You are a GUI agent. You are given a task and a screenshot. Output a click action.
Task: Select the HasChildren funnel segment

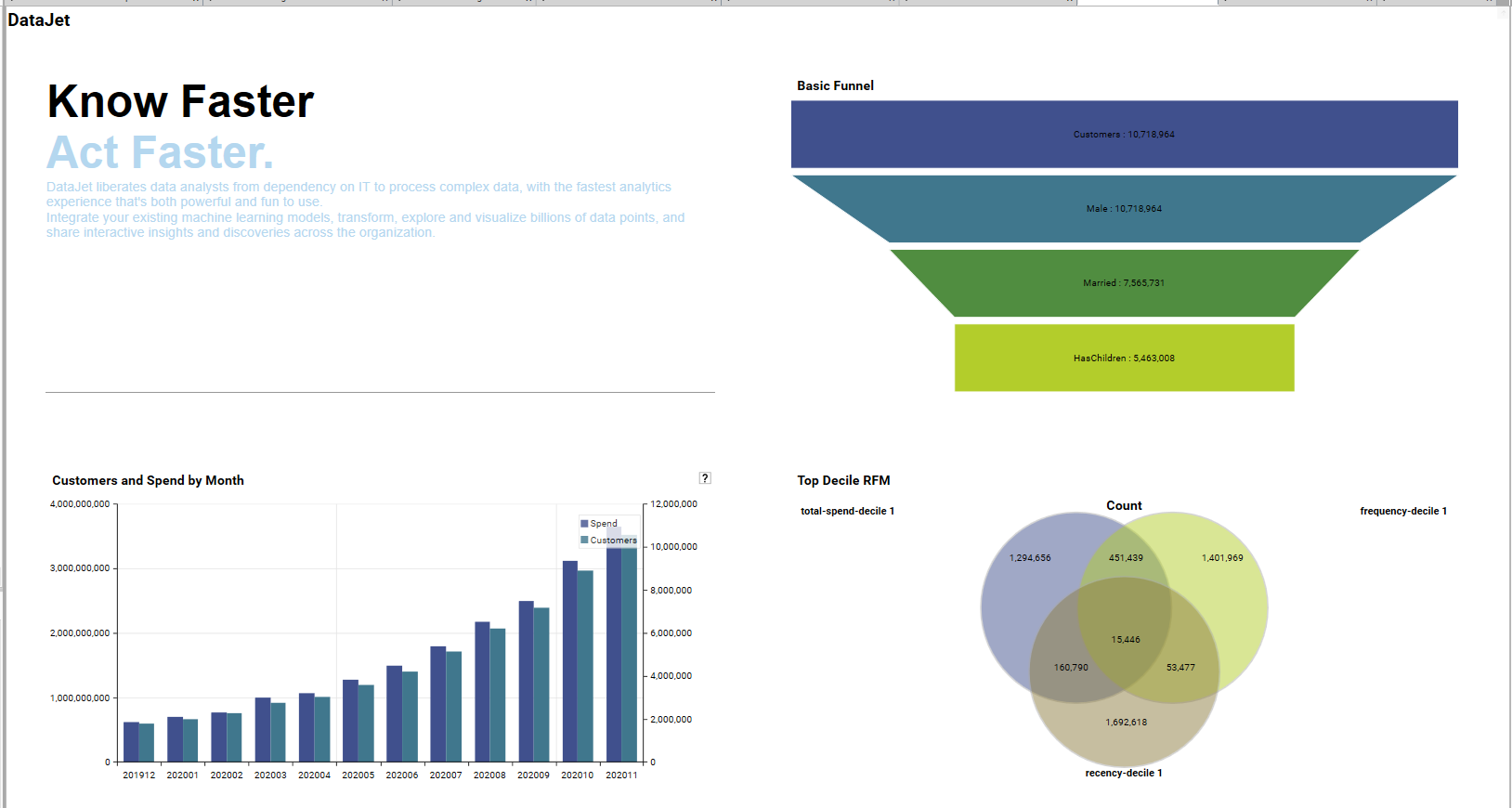coord(1124,358)
